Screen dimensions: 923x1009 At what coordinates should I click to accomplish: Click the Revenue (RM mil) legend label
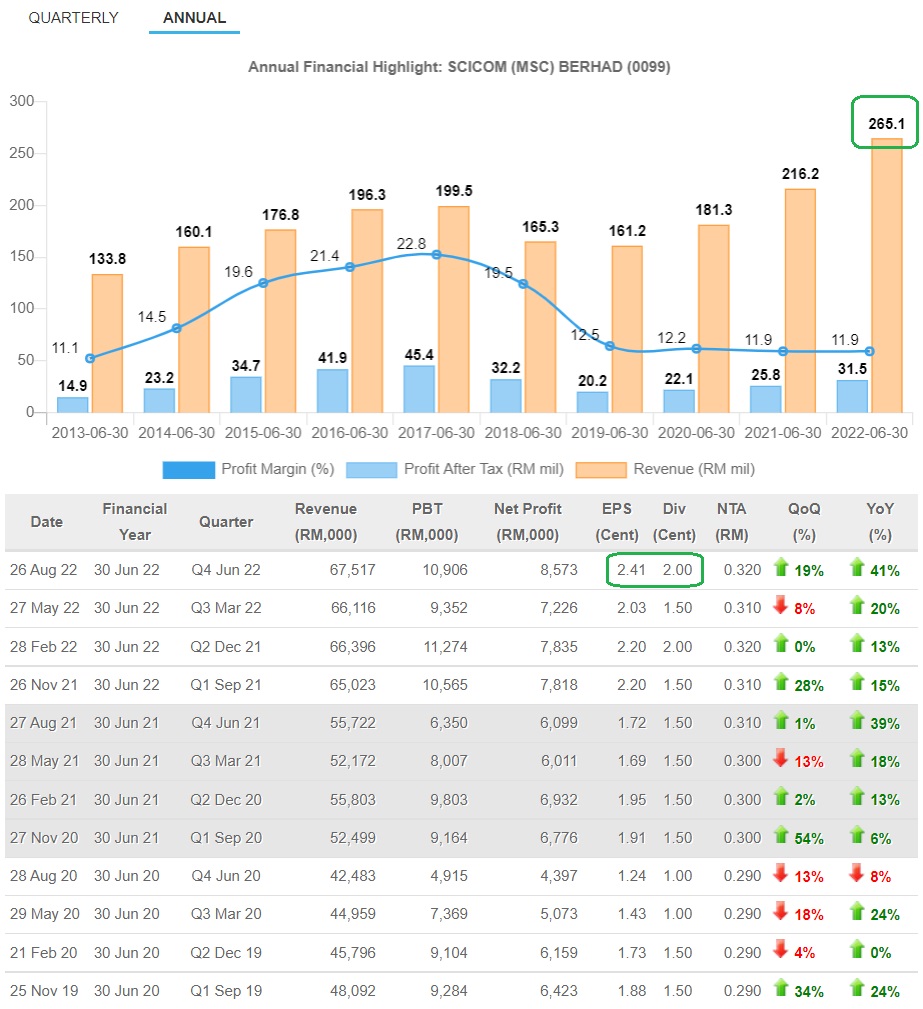tap(694, 469)
